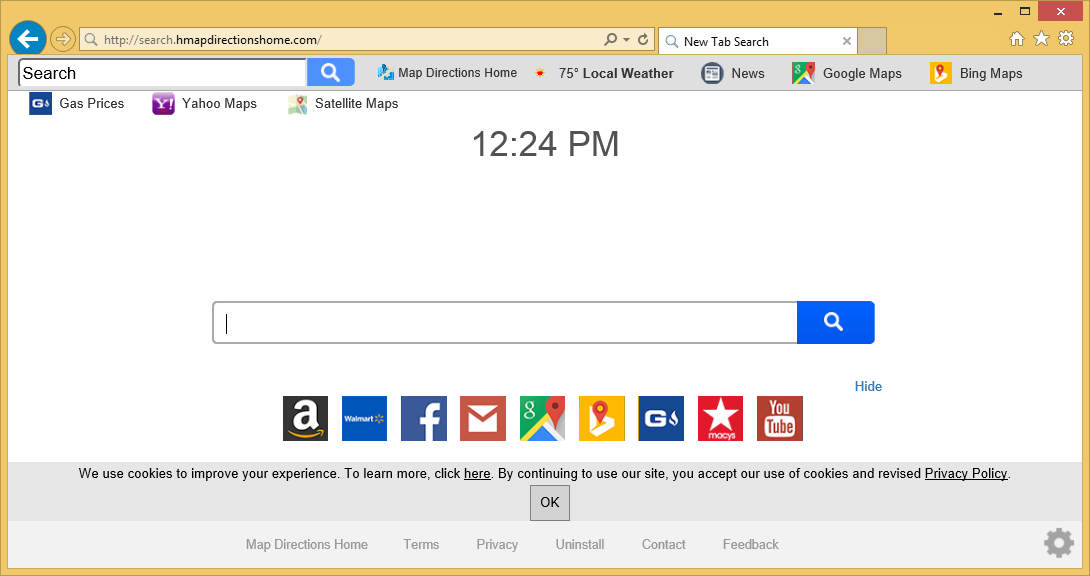Click the 'here' cookie info link
This screenshot has height=576, width=1090.
[477, 474]
